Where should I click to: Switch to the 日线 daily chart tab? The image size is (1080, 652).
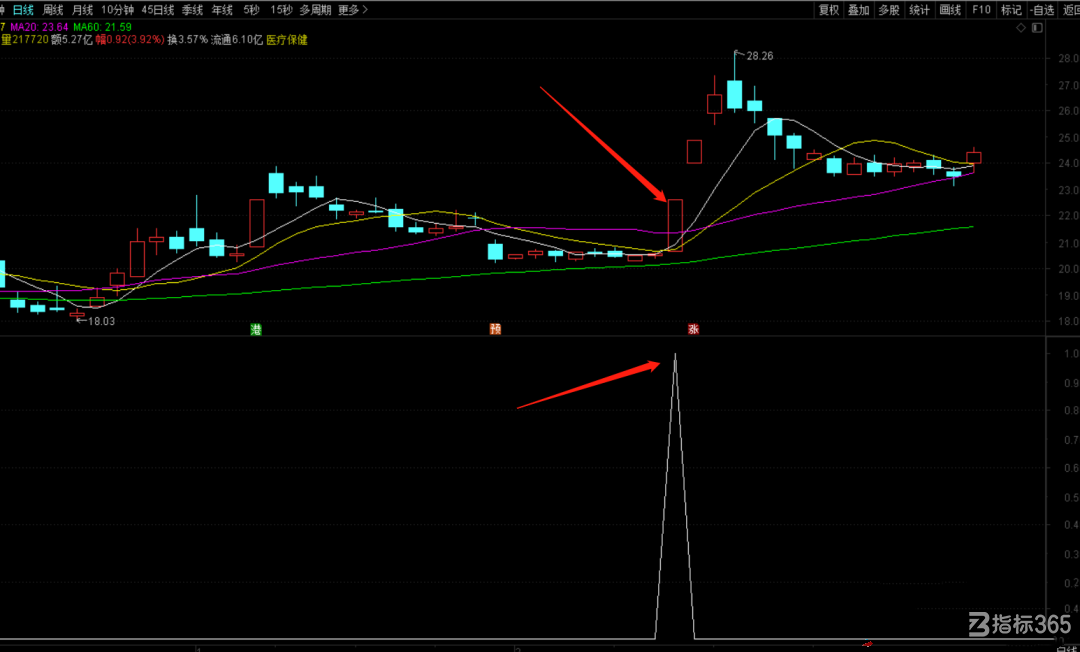23,10
